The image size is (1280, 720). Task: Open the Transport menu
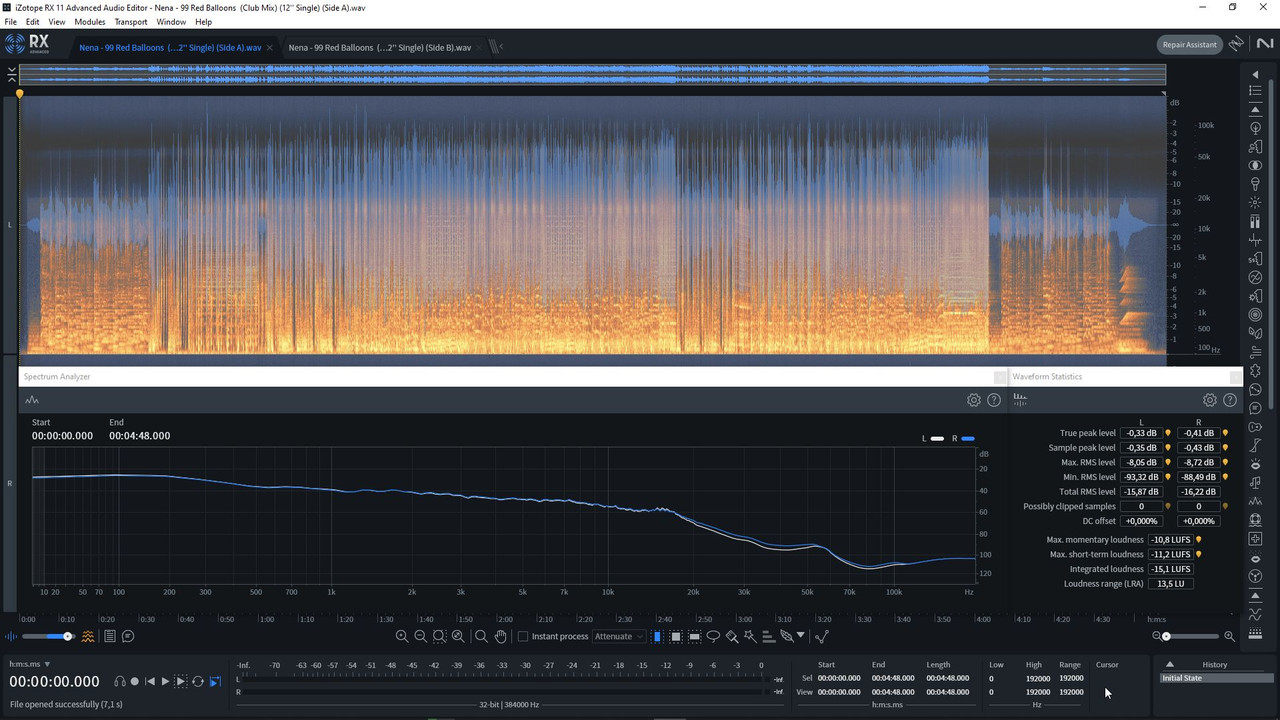131,22
